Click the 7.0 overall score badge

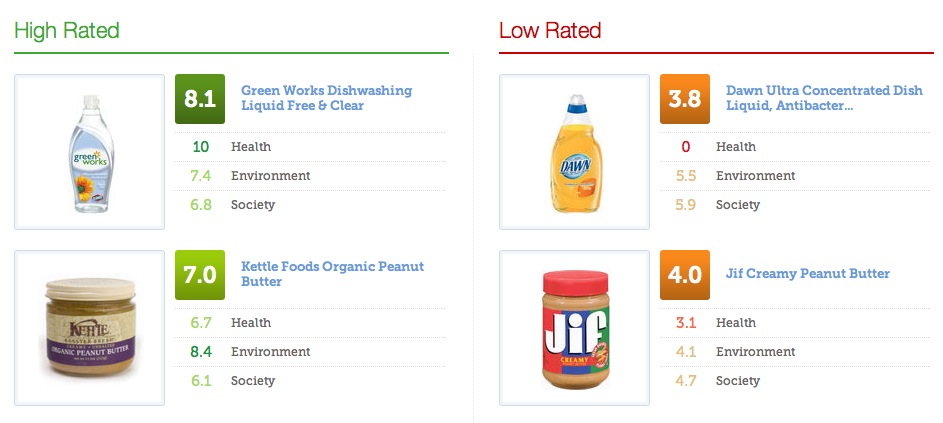point(200,275)
